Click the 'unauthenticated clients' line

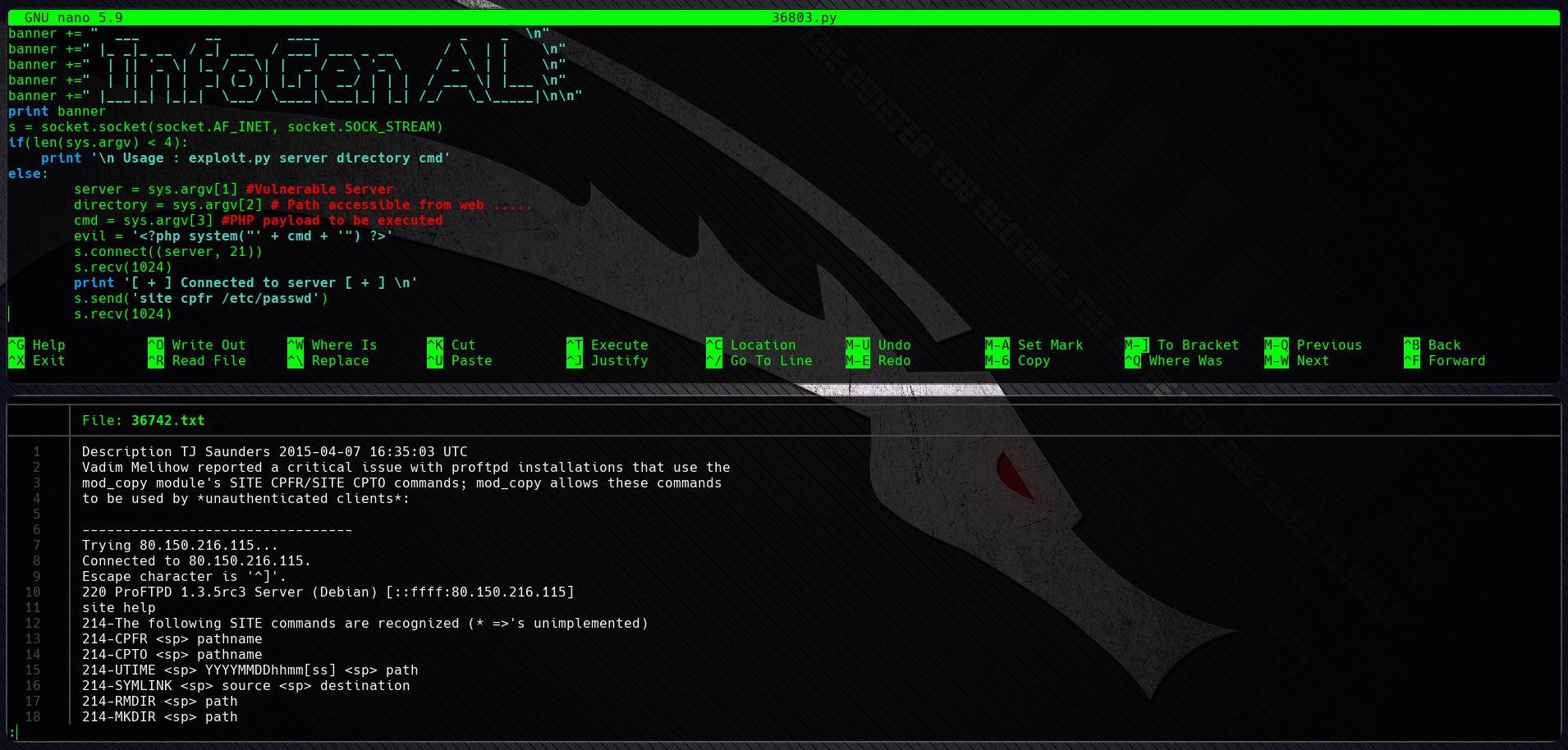(x=246, y=498)
